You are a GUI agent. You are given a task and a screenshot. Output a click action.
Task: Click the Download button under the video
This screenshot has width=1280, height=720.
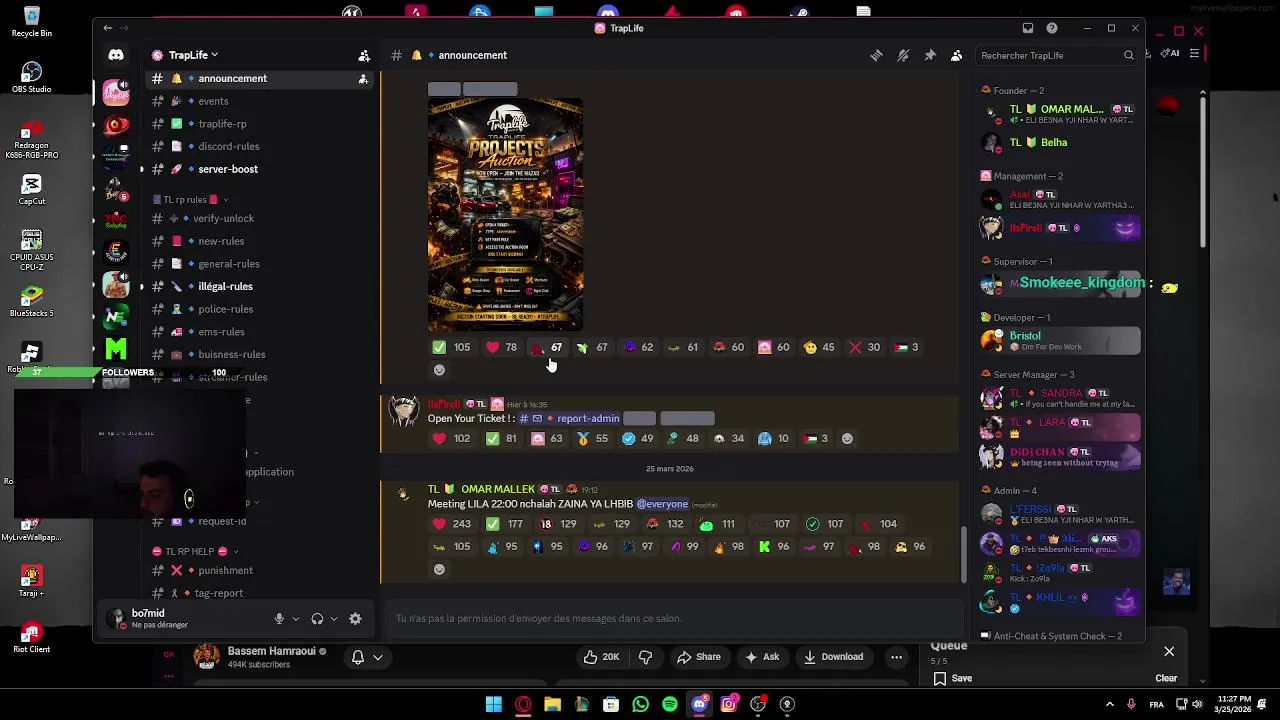tap(833, 657)
